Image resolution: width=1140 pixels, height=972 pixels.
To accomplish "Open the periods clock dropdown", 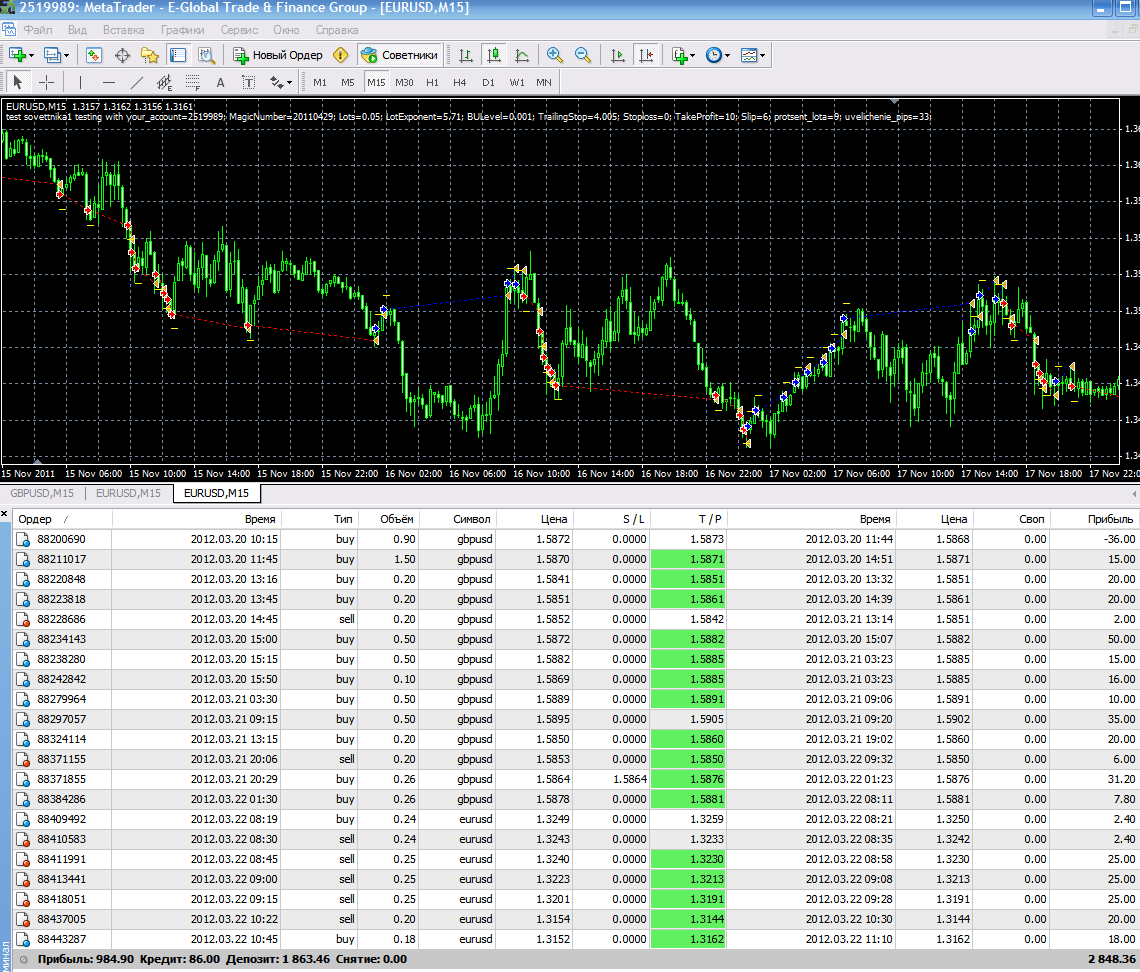I will (x=718, y=55).
